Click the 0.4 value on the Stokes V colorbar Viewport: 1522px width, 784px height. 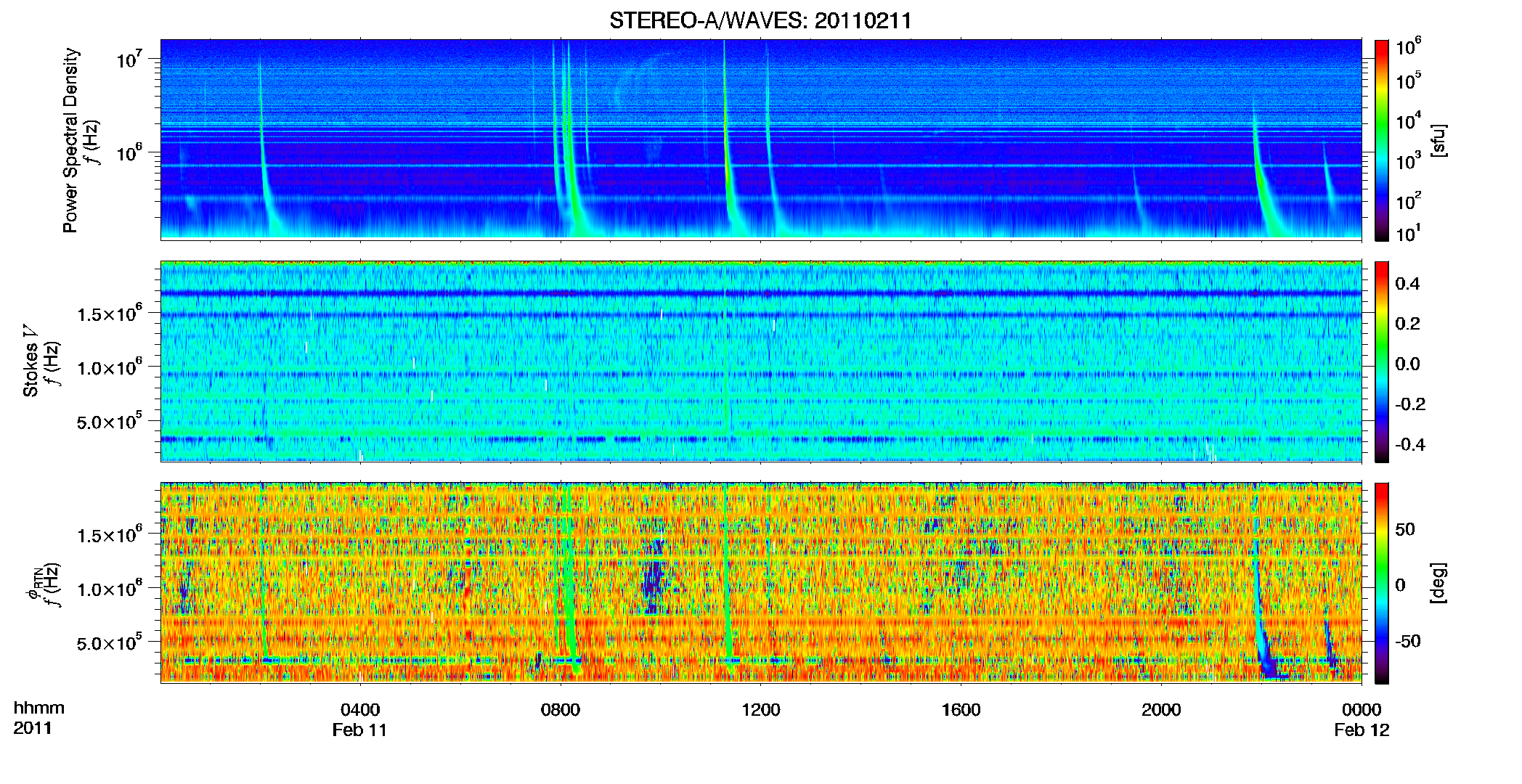pyautogui.click(x=1407, y=284)
